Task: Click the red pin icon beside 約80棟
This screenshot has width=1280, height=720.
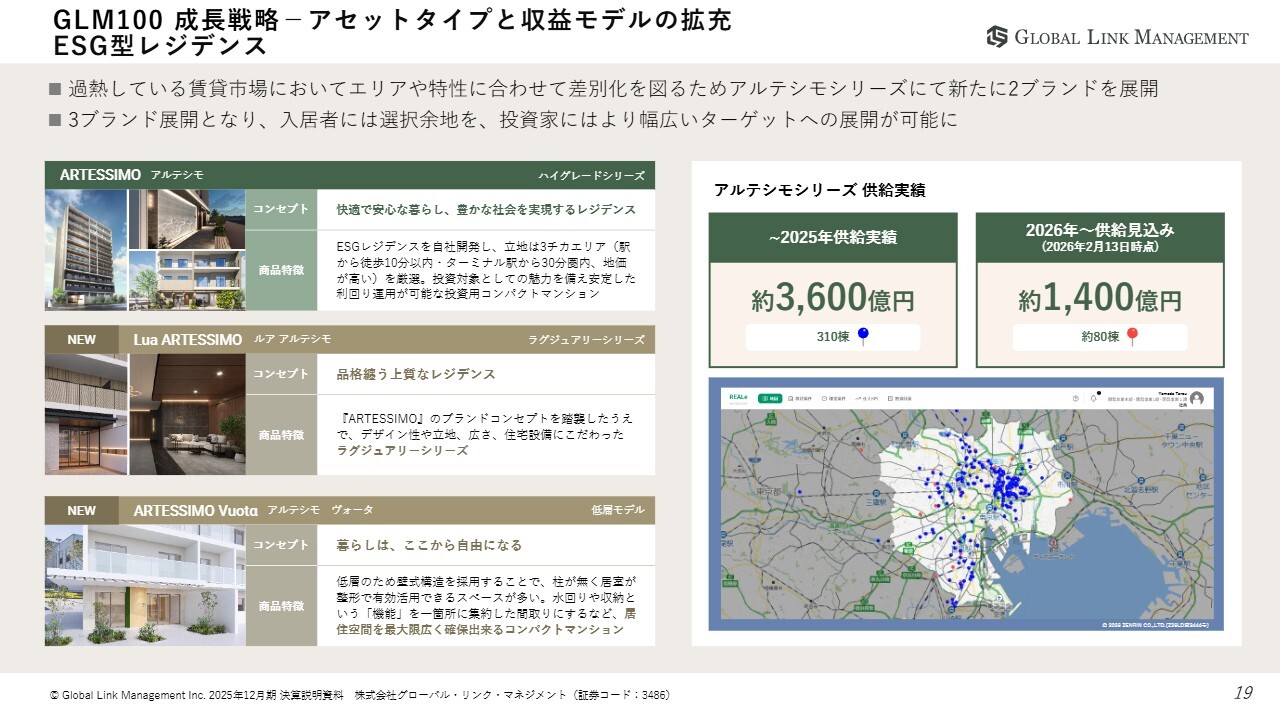Action: tap(1132, 337)
